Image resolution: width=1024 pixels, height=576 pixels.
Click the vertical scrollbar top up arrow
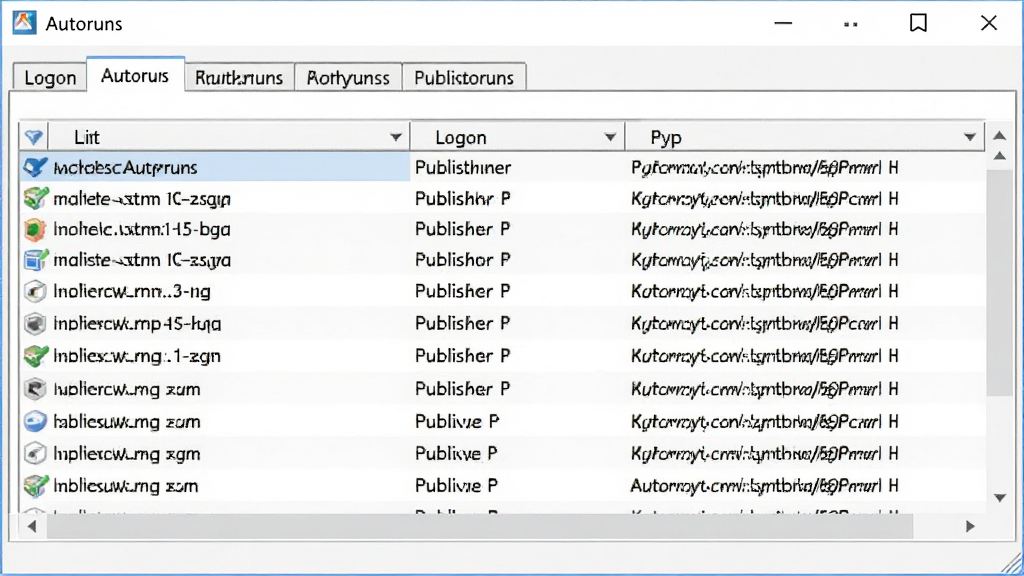coord(999,136)
